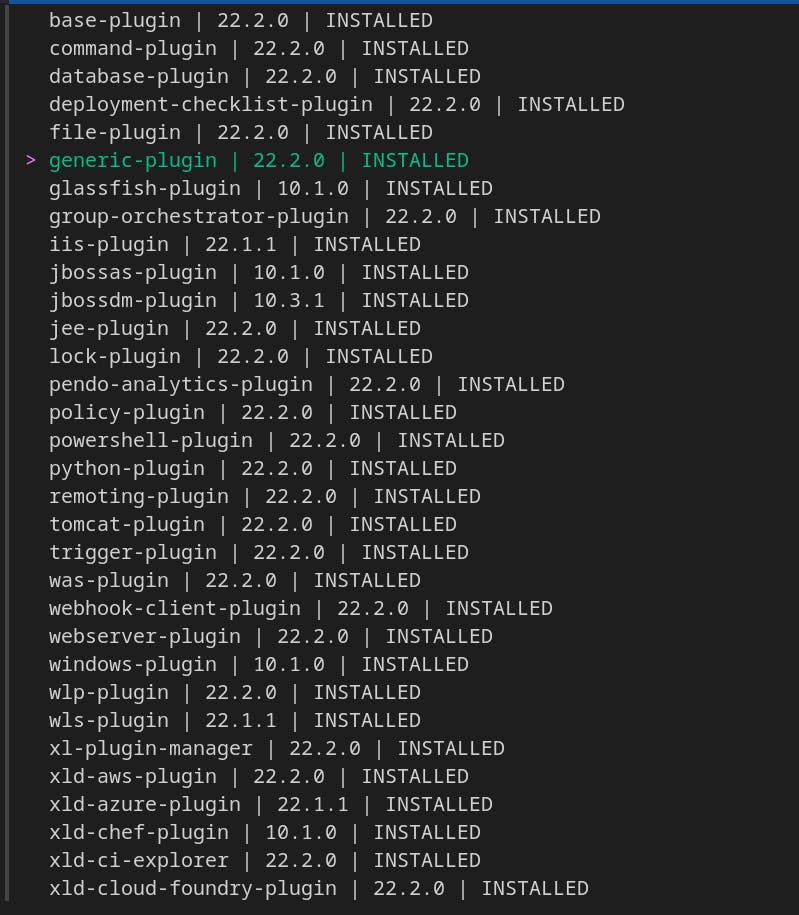Viewport: 799px width, 915px height.
Task: Select base-plugin in the list
Action: coord(240,20)
